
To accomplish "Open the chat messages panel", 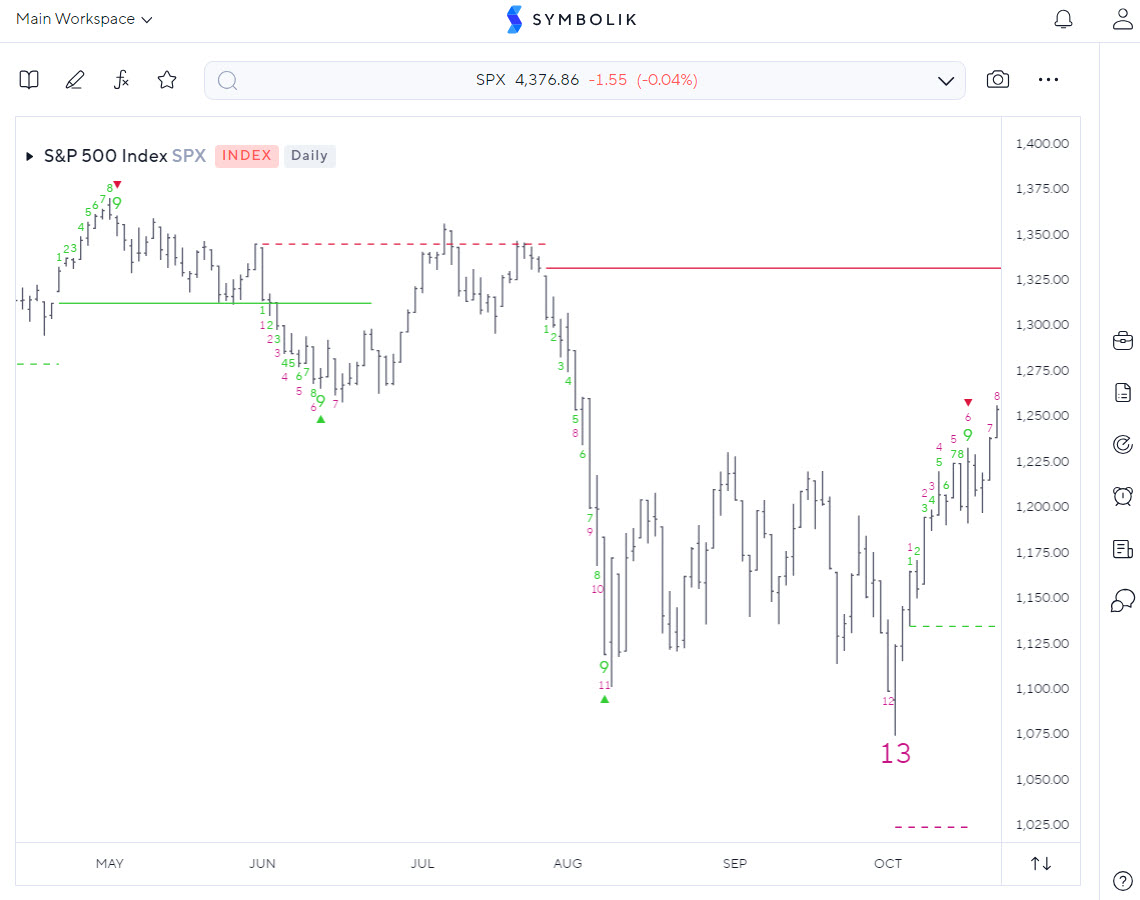I will pos(1122,600).
